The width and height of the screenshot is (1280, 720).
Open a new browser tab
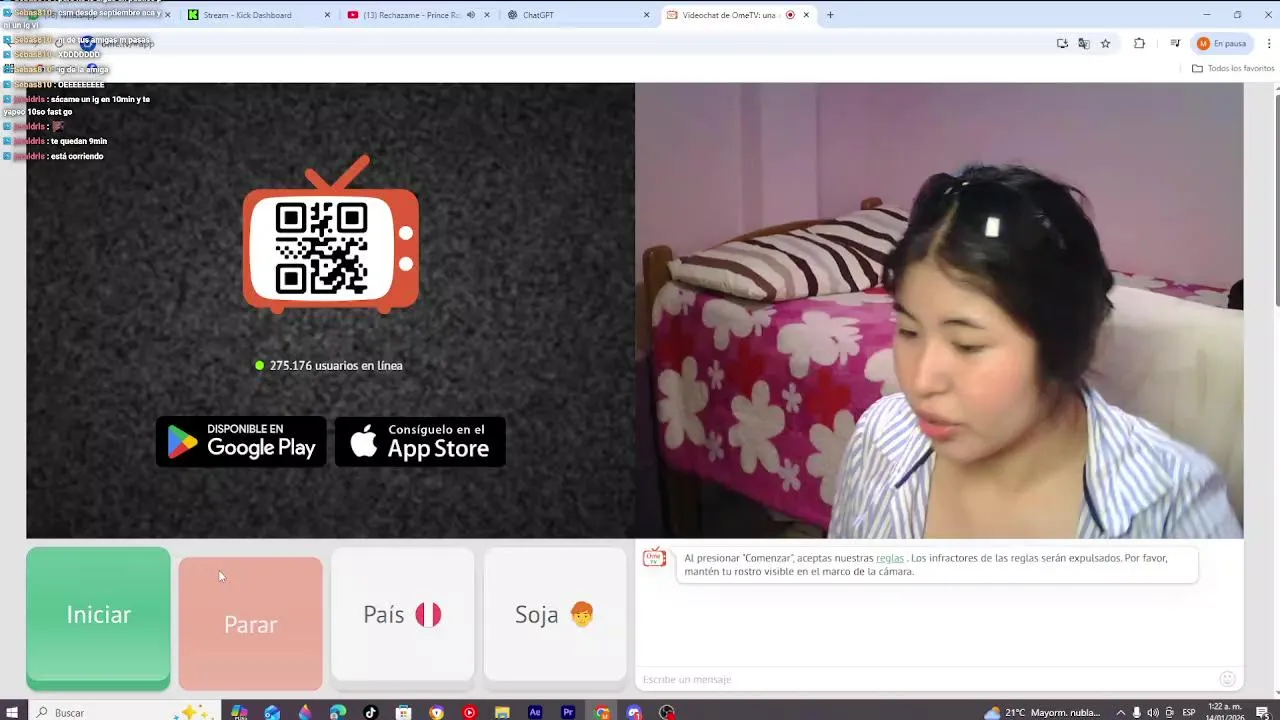pos(830,15)
